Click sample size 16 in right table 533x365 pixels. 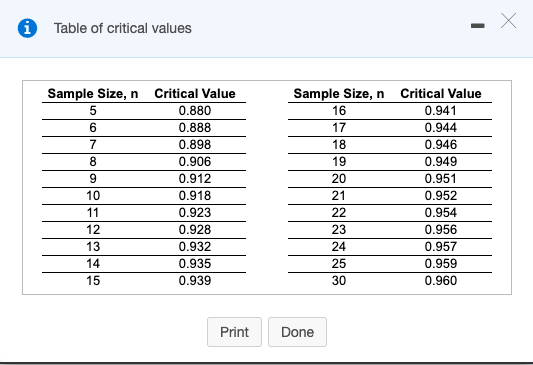pyautogui.click(x=339, y=111)
